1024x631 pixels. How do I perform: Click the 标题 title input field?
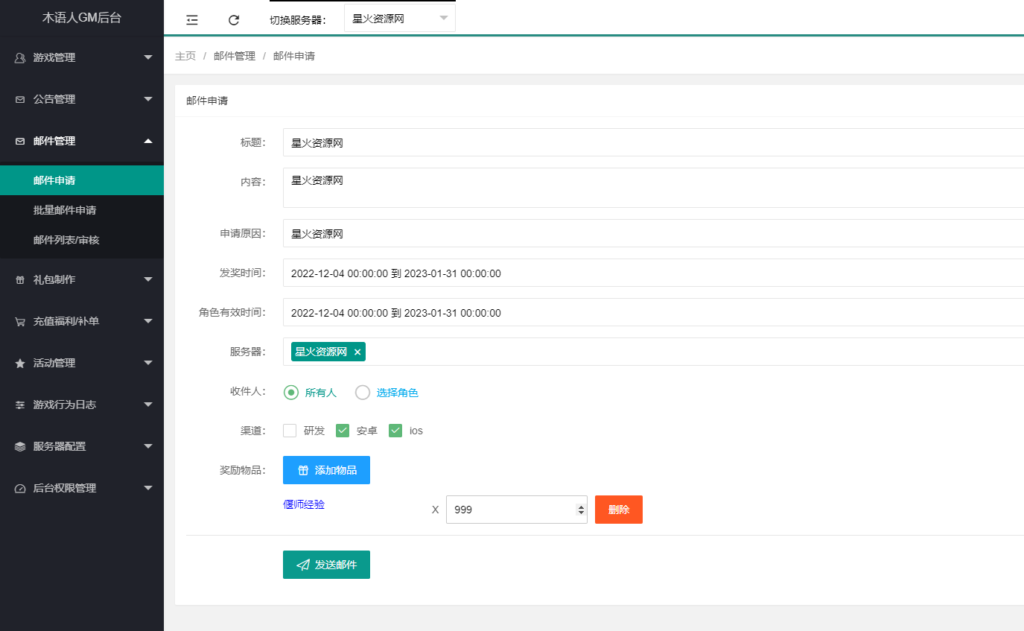tap(500, 142)
